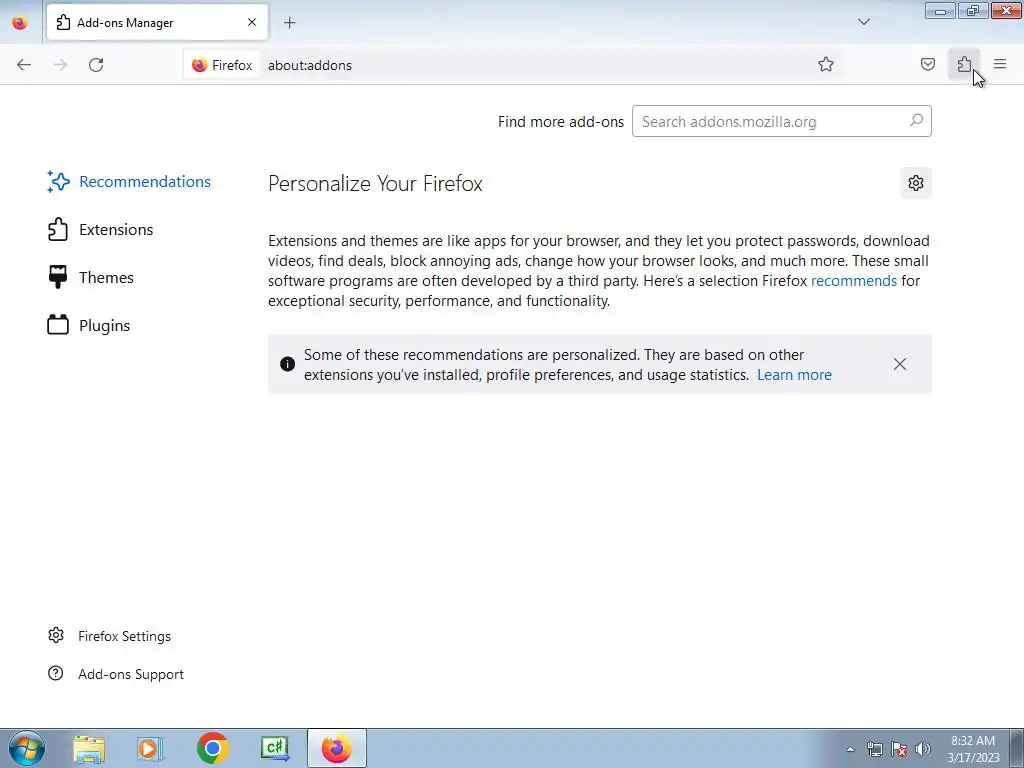Click the search magnifier icon
The image size is (1024, 768).
click(916, 121)
